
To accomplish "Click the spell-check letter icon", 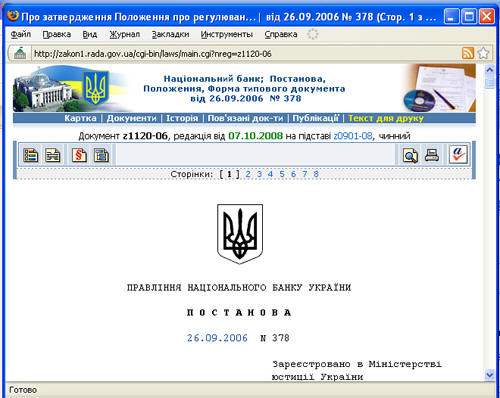I will point(458,155).
